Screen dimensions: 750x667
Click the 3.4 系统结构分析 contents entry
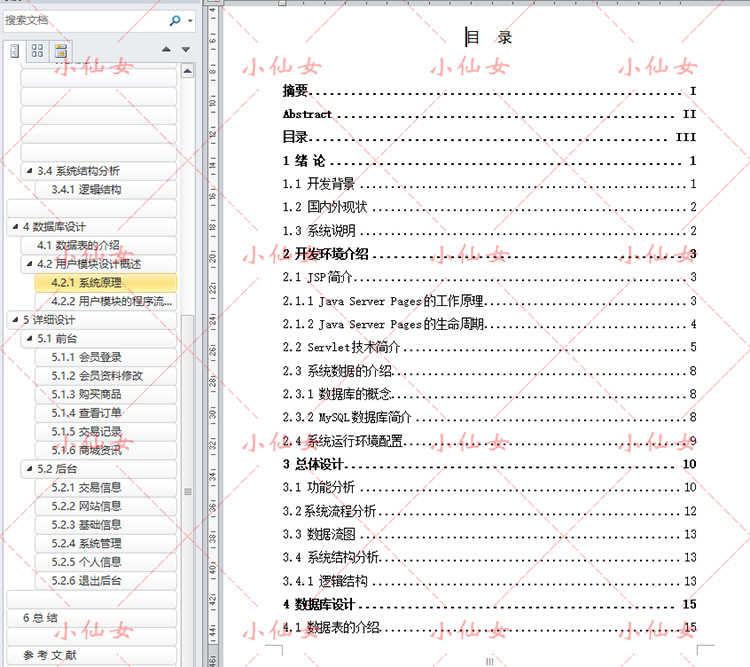click(x=489, y=557)
